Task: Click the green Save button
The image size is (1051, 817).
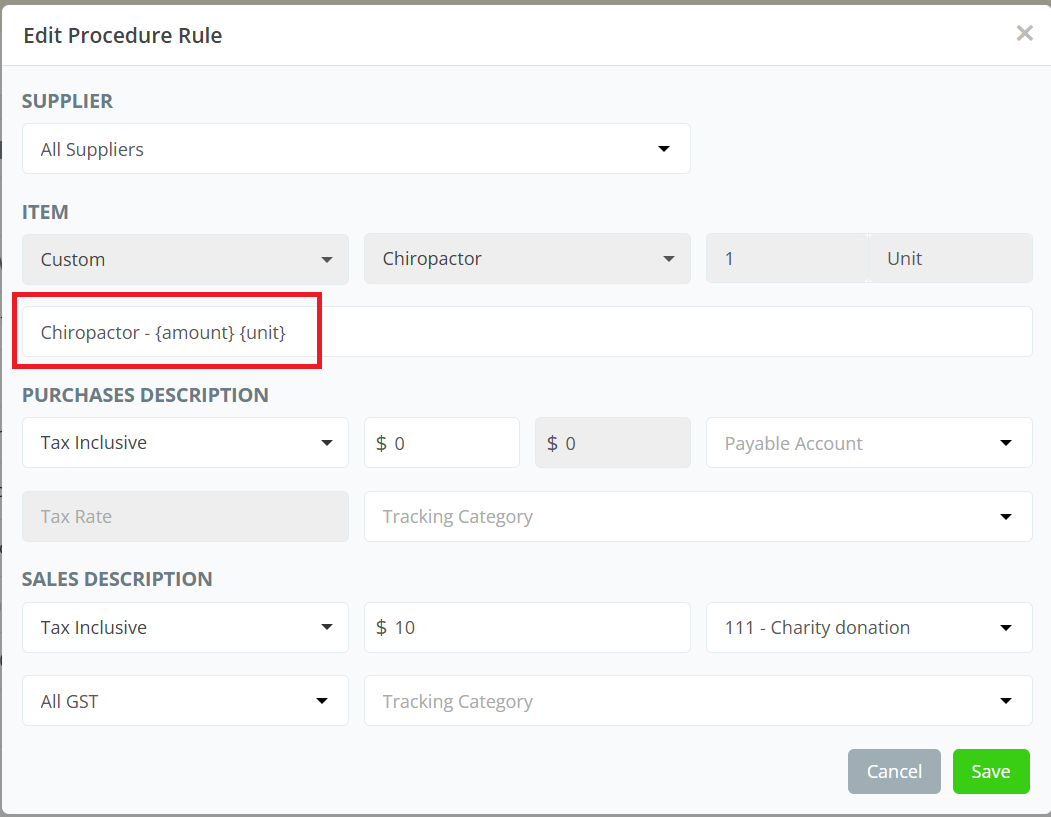Action: point(990,771)
